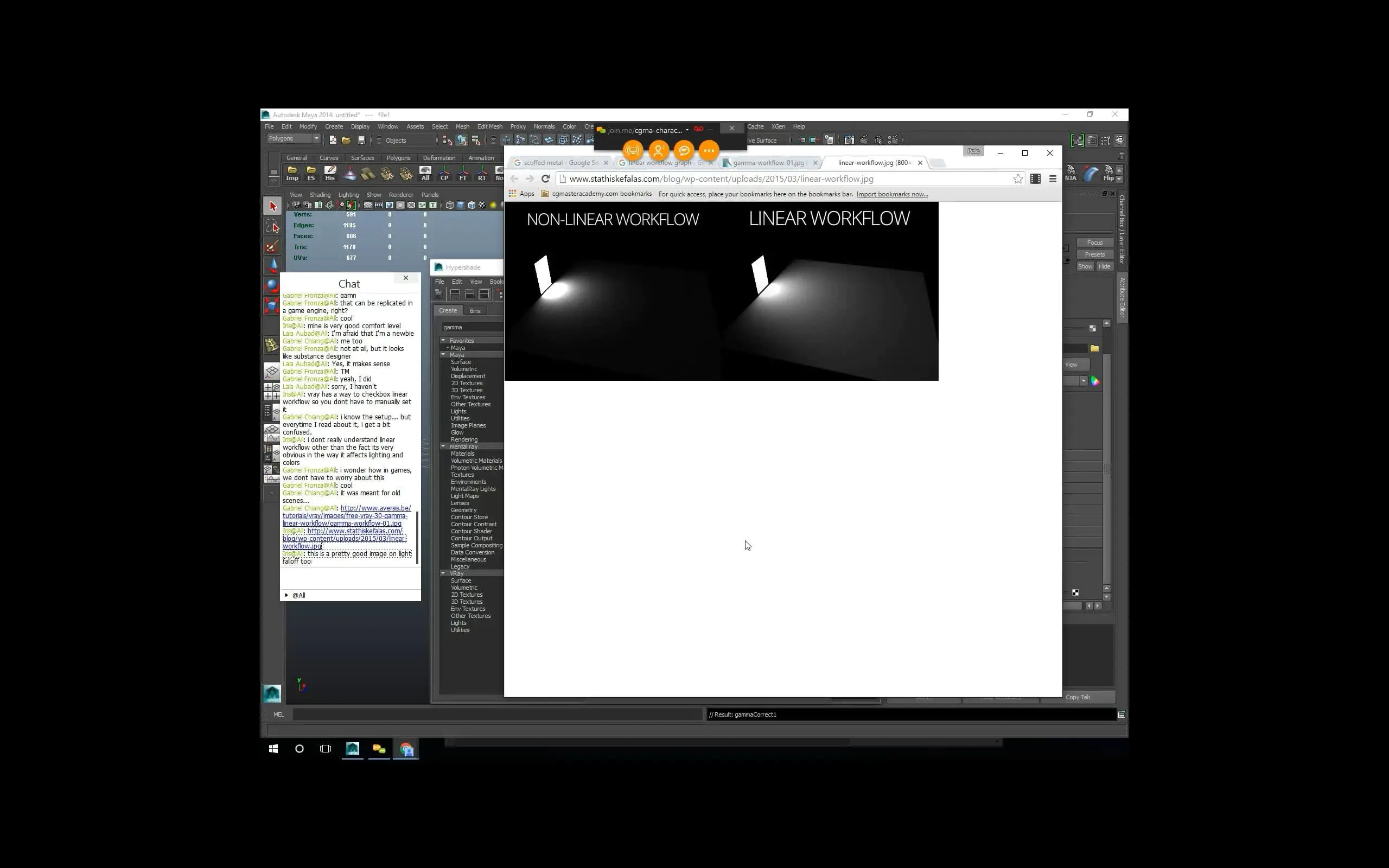The image size is (1389, 868).
Task: Click the FT shelf icon
Action: (x=463, y=174)
